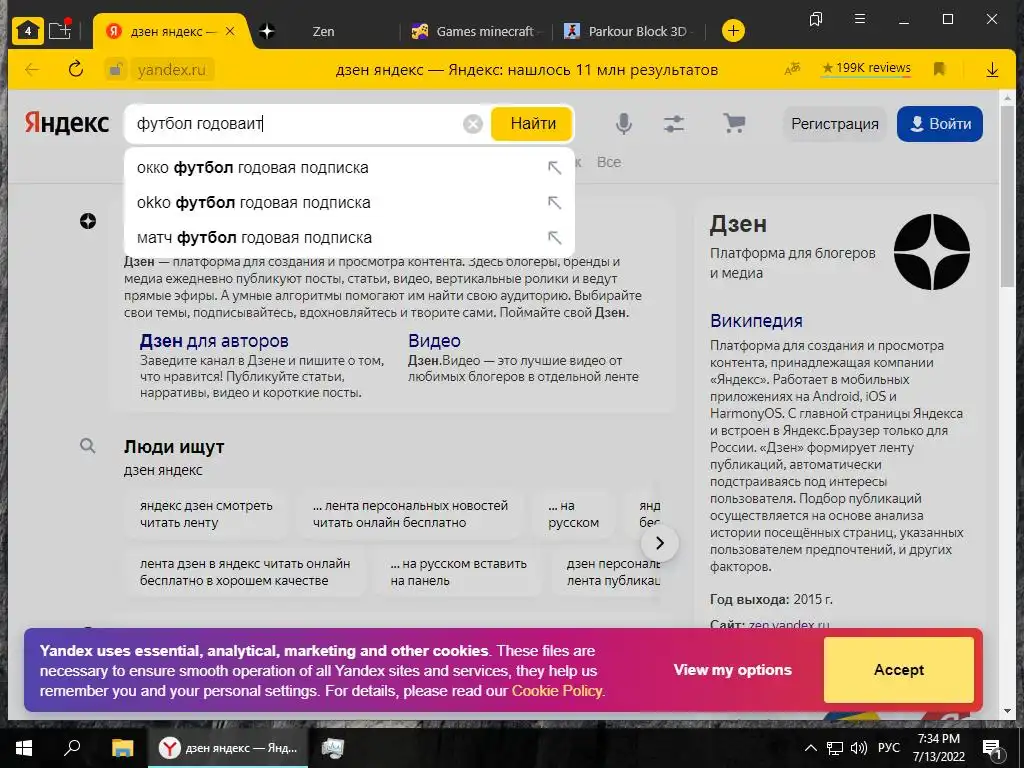Click the Войти sign-in button
Image resolution: width=1024 pixels, height=768 pixels.
pos(940,123)
